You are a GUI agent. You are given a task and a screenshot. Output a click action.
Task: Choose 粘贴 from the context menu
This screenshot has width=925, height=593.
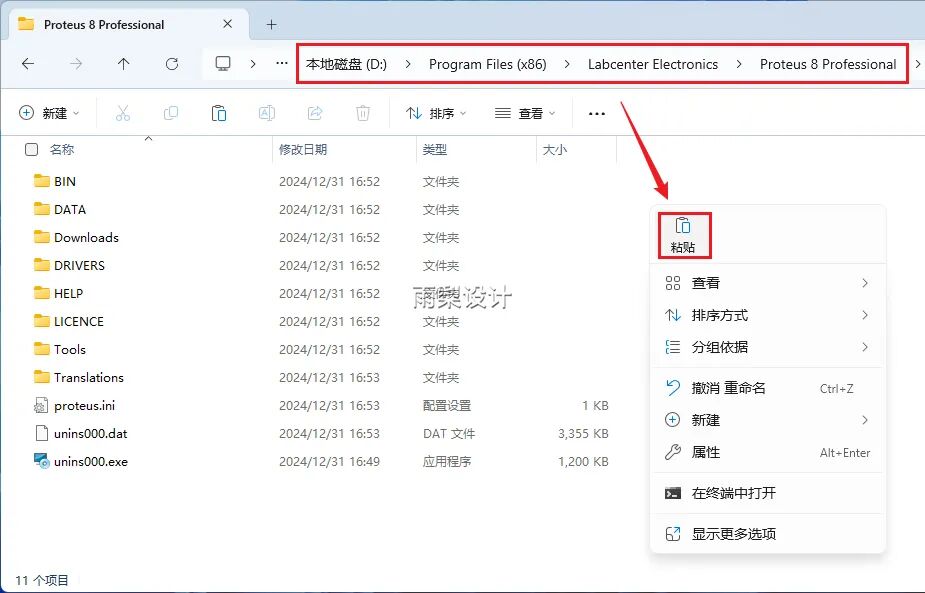coord(684,234)
